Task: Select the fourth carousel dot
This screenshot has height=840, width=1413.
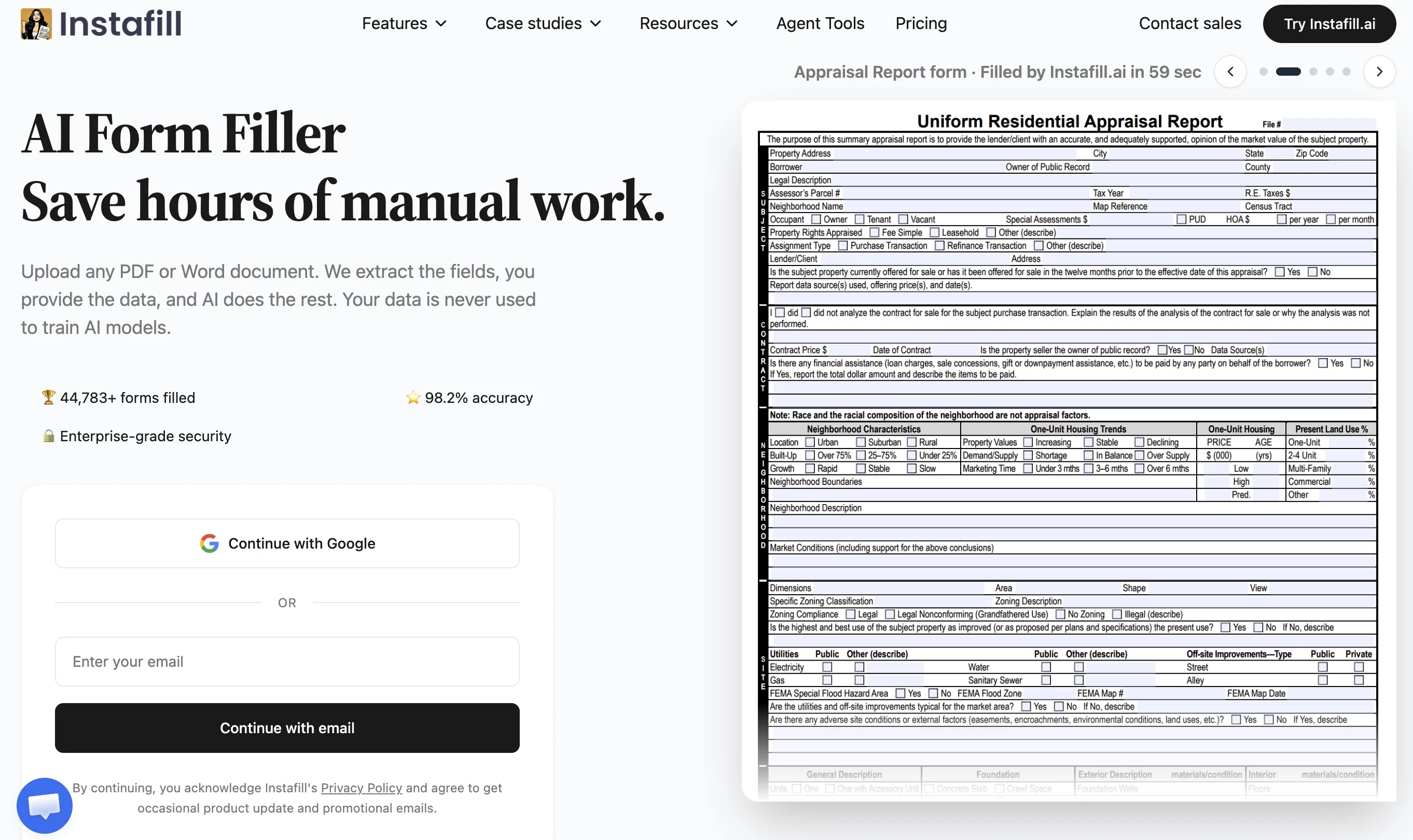Action: (x=1330, y=72)
